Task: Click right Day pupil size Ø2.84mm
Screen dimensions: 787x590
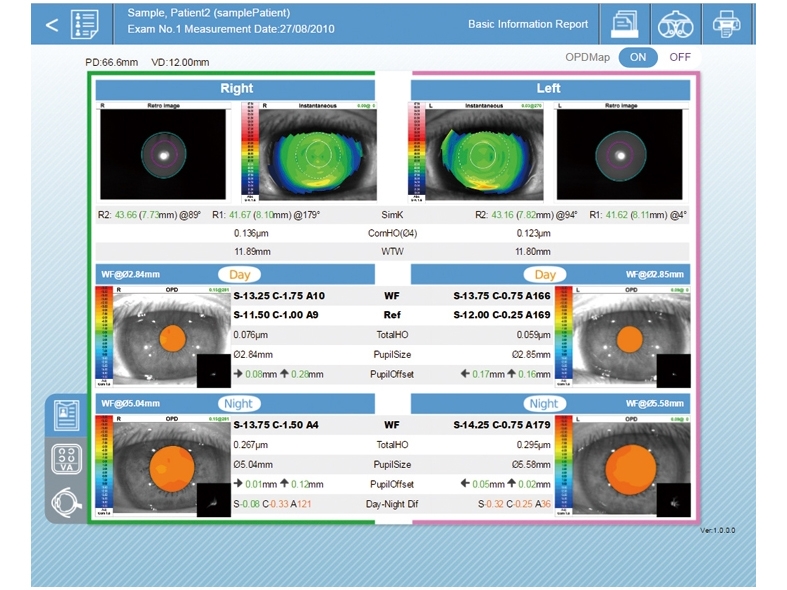Action: click(x=253, y=355)
